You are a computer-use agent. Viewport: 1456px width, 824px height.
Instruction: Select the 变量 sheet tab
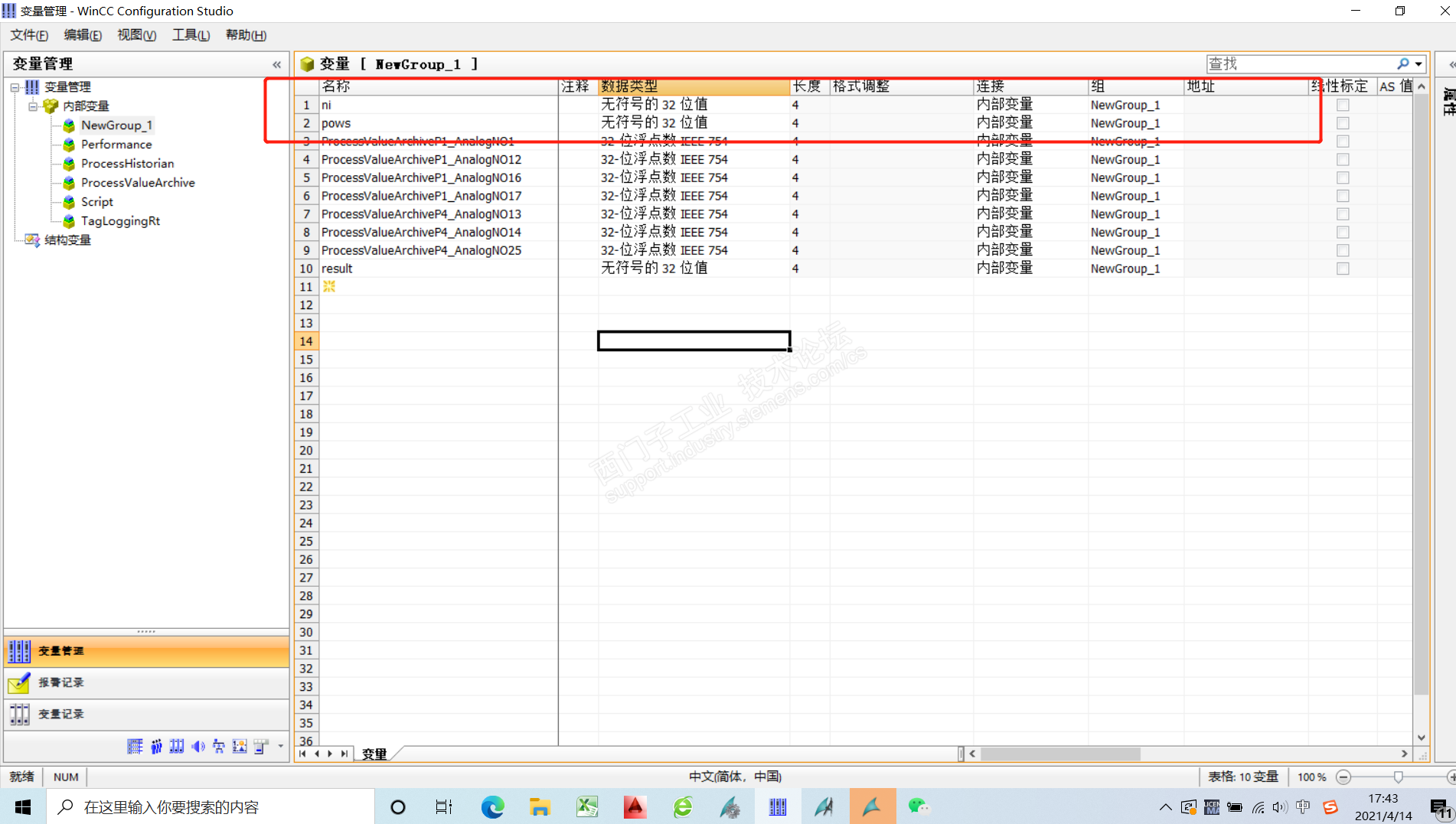point(374,754)
